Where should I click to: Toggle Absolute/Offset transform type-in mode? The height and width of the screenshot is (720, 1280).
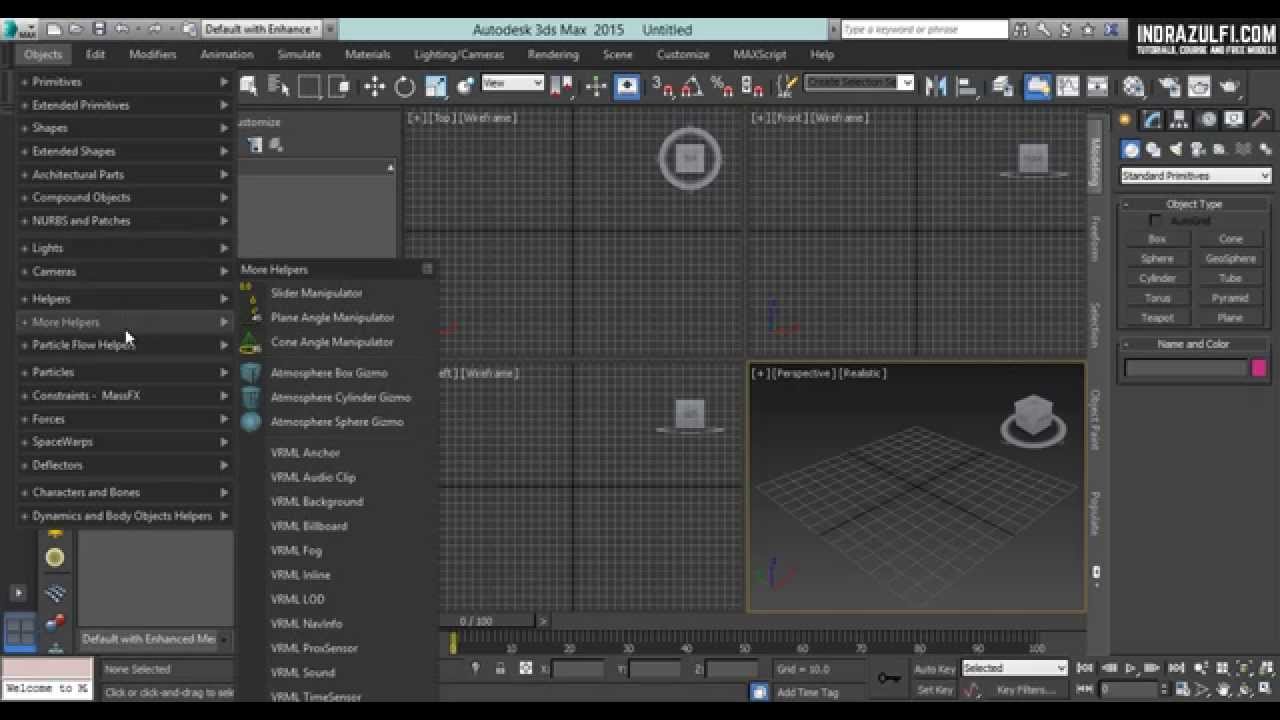526,668
